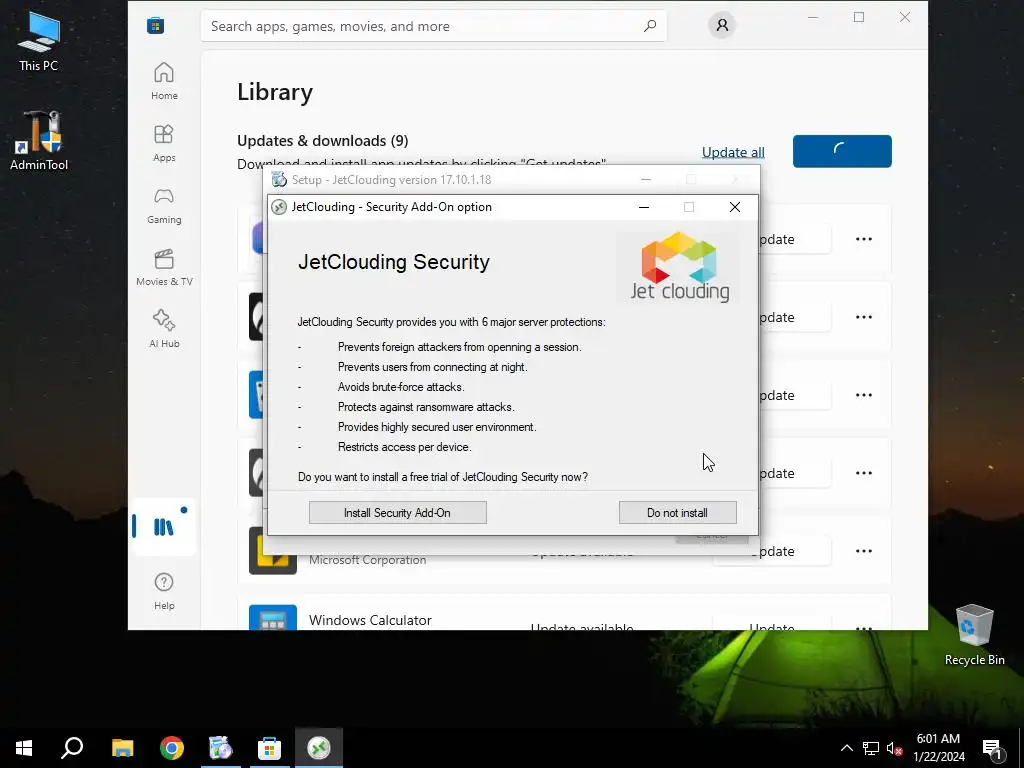Viewport: 1024px width, 768px height.
Task: Click the magnifier search icon in Store
Action: (650, 26)
